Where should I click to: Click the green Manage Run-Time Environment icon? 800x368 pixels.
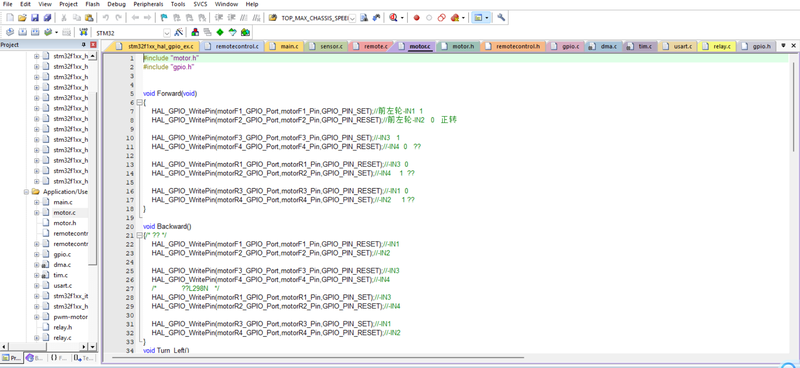220,32
